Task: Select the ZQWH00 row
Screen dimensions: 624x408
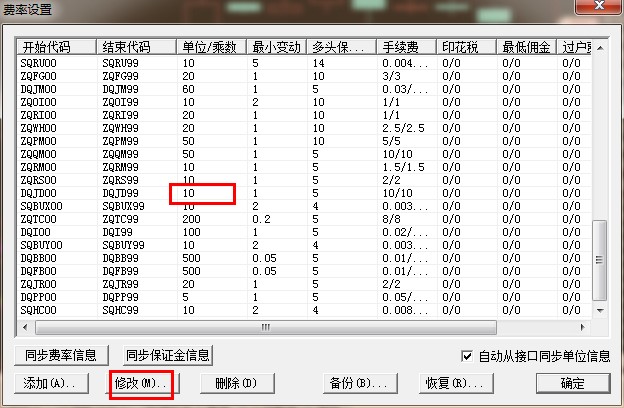Action: tap(304, 128)
